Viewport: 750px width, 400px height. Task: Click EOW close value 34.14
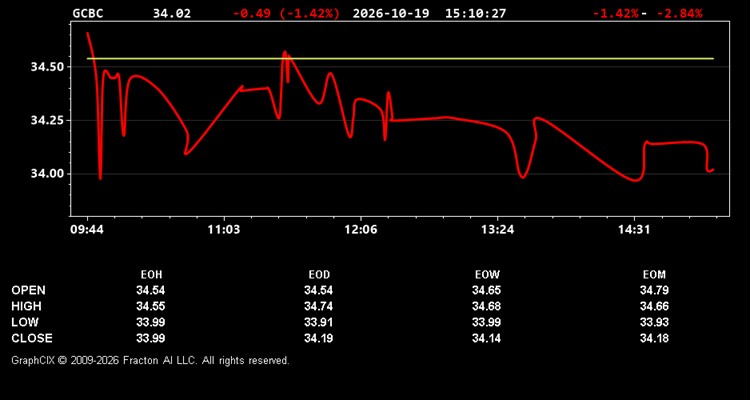coord(486,338)
